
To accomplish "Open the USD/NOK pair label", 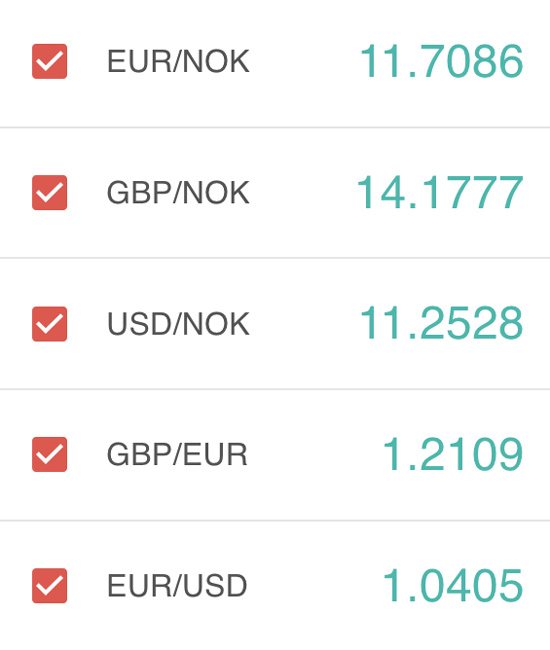I will [x=178, y=324].
